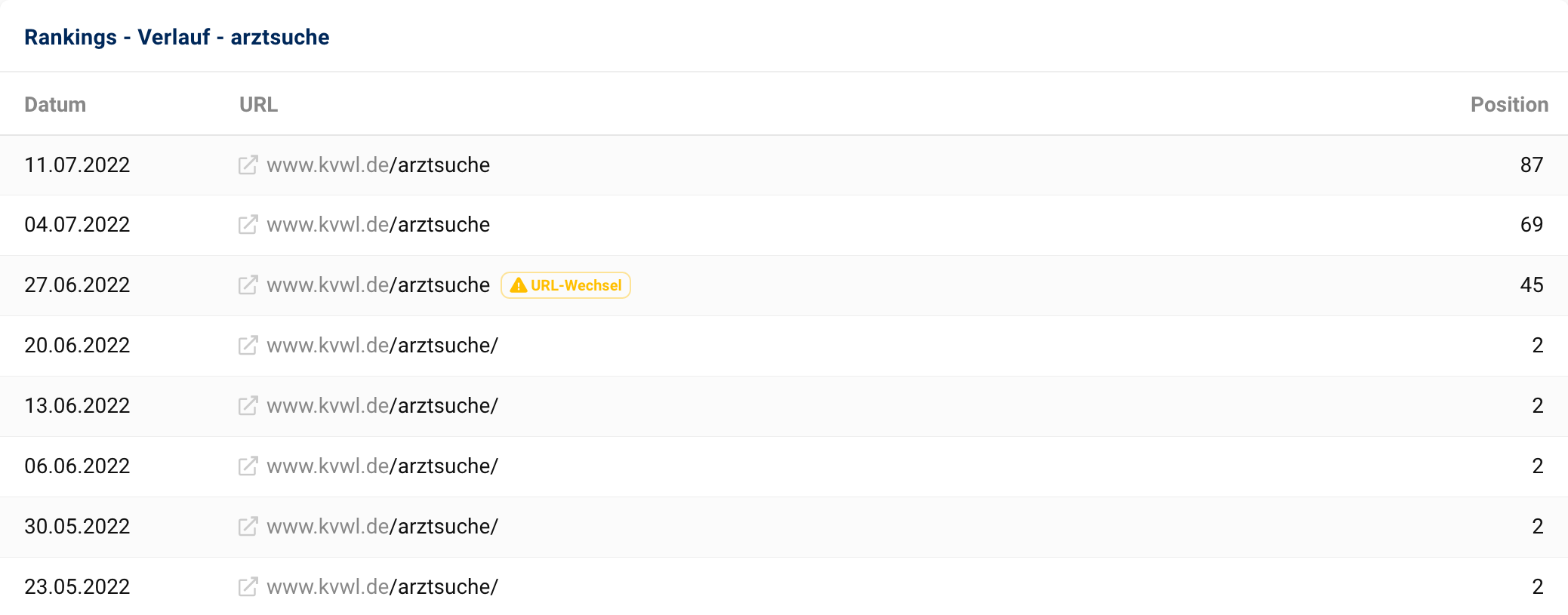Viewport: 1568px width, 615px height.
Task: Open the URL in the 20.06.2022 row
Action: 382,346
